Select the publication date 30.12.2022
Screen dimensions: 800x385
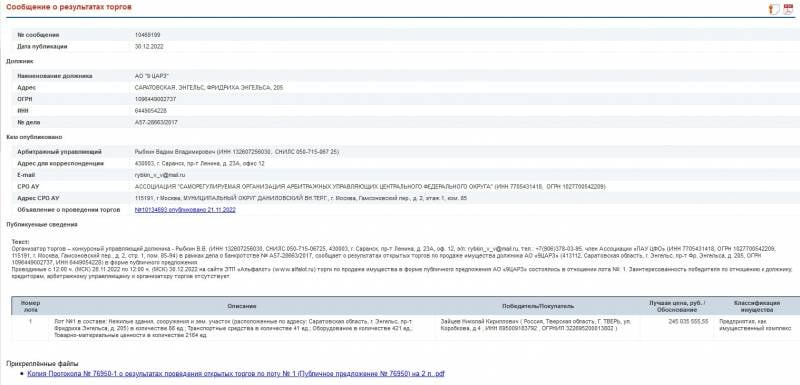pos(149,46)
